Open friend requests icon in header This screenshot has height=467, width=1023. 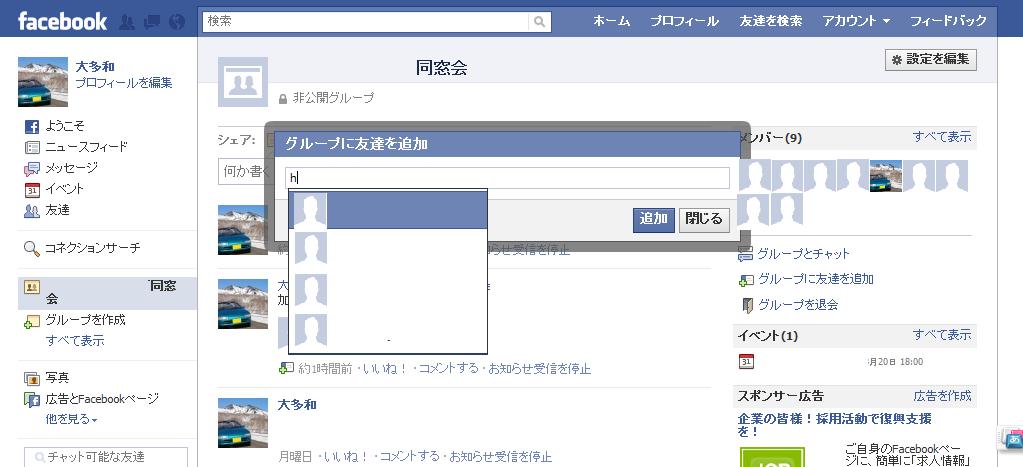tap(127, 22)
